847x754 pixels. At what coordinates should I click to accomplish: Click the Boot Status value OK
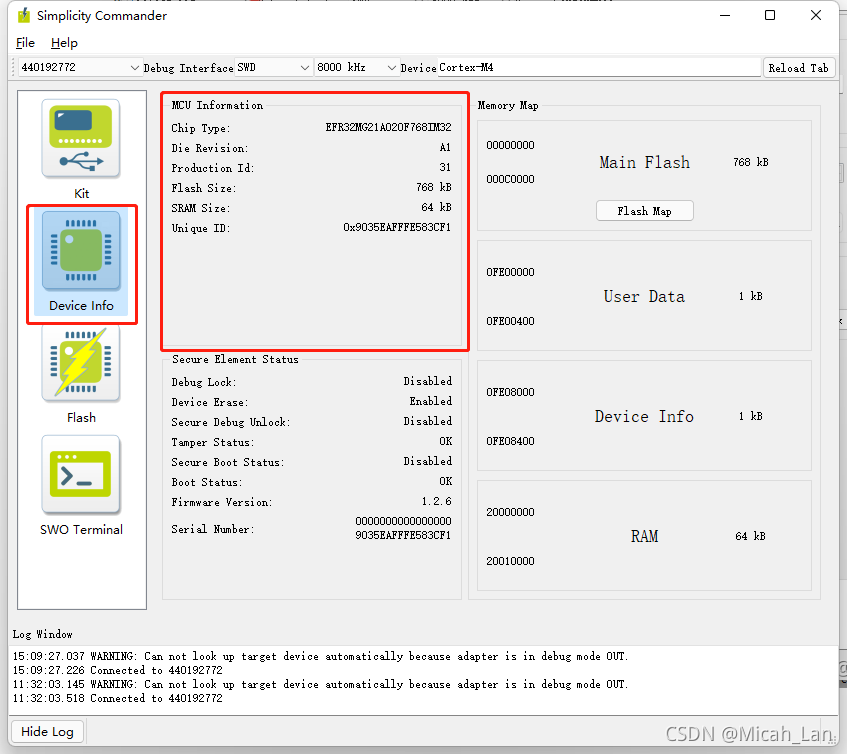pos(446,481)
